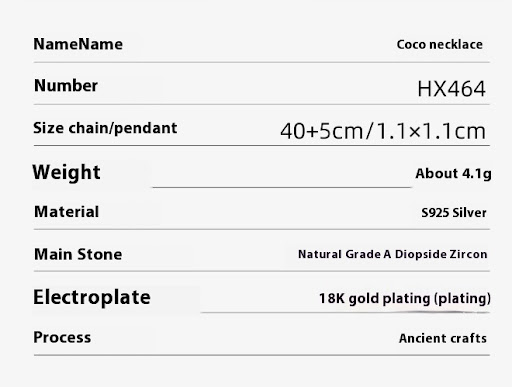Select the Ancient crafts text
The width and height of the screenshot is (512, 387).
443,338
